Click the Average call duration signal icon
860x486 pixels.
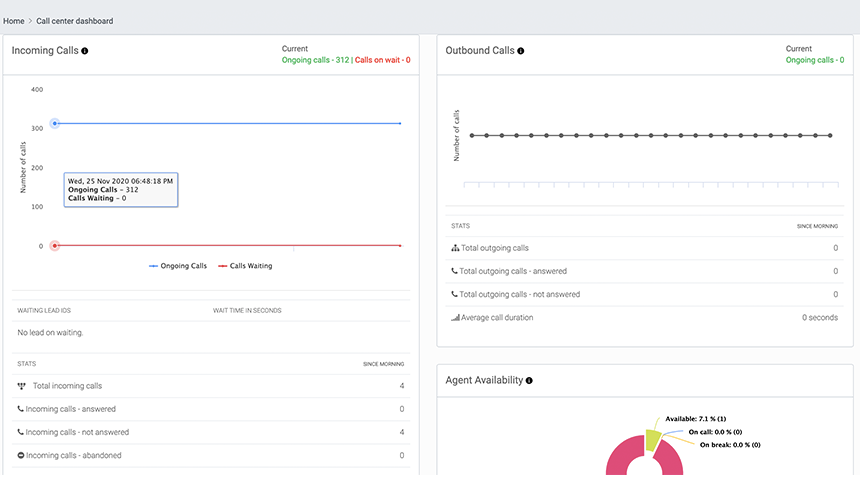[x=456, y=318]
